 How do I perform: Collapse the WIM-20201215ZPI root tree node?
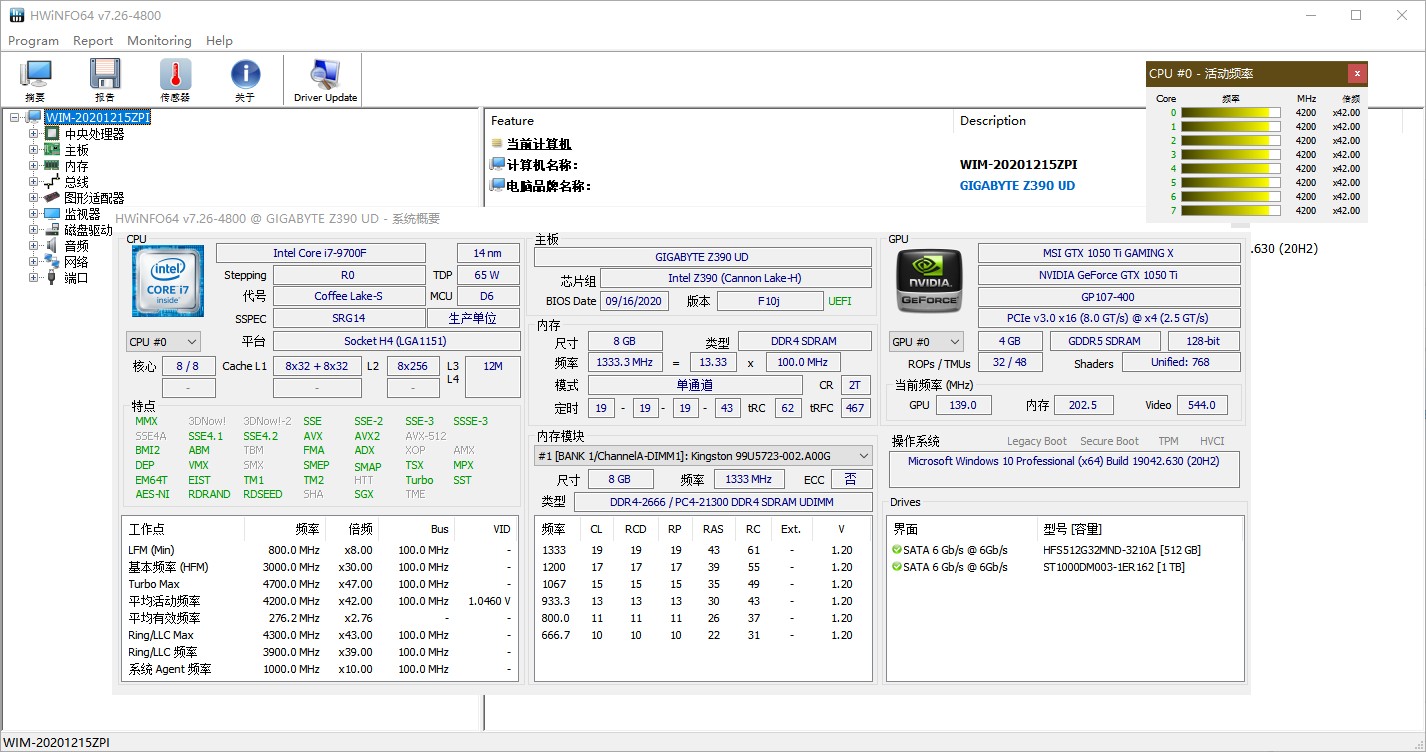[15, 118]
